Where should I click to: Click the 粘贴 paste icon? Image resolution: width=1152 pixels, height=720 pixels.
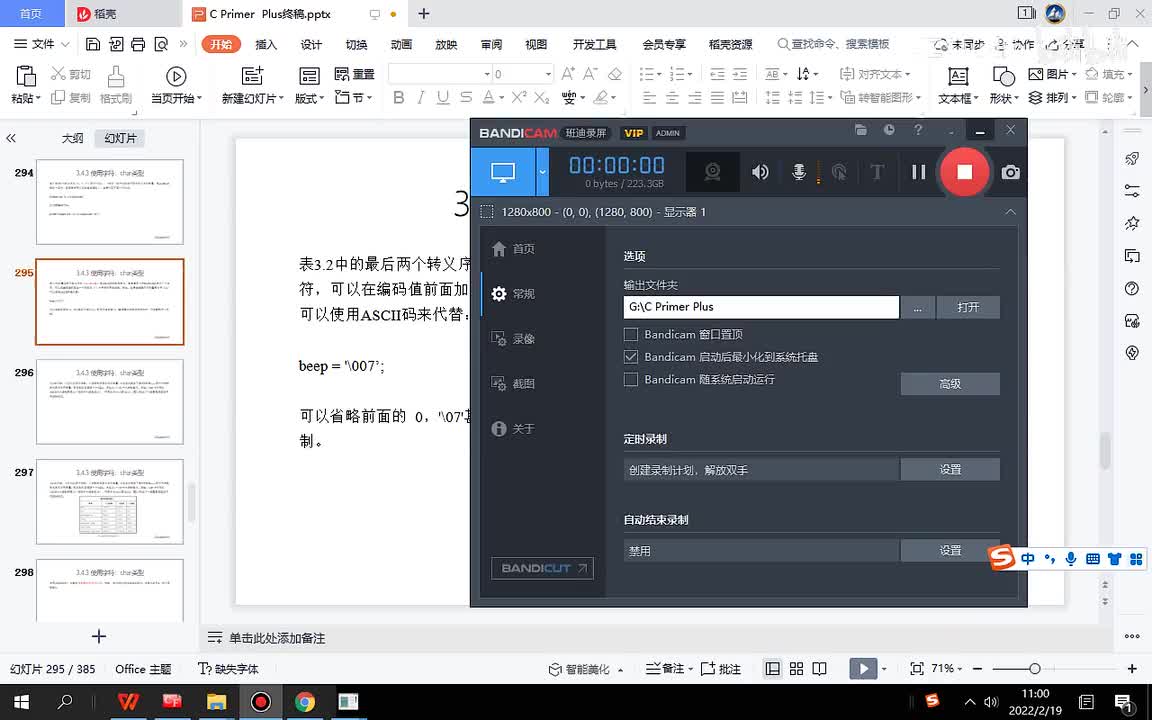26,76
